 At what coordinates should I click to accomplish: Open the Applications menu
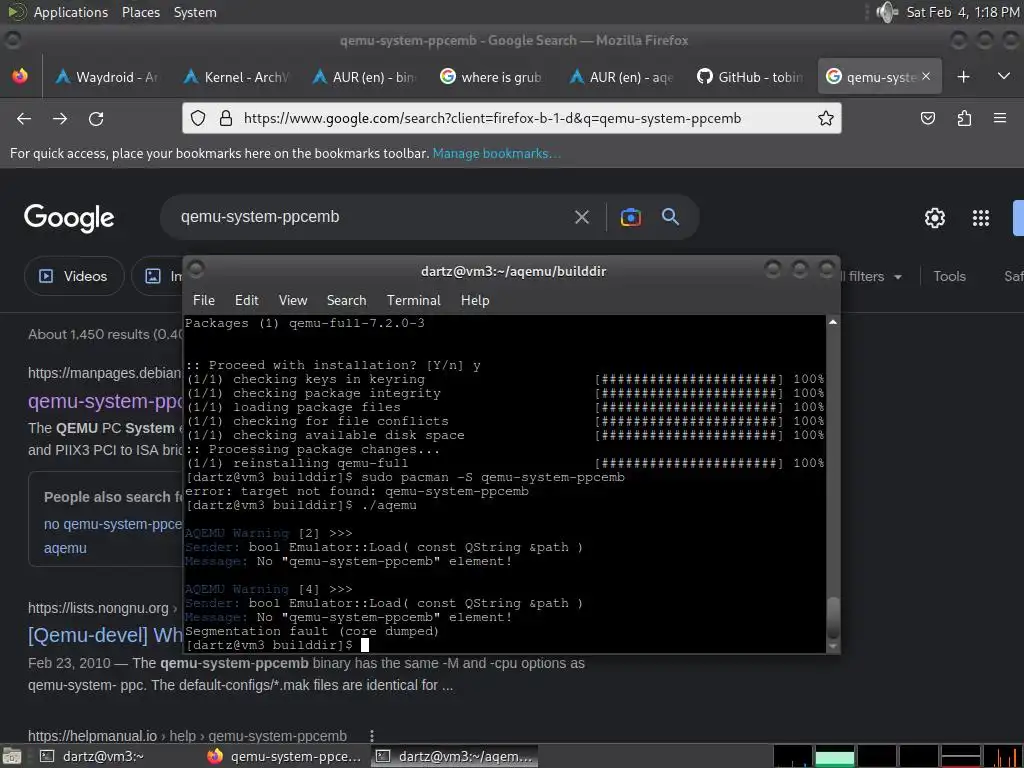pyautogui.click(x=71, y=12)
